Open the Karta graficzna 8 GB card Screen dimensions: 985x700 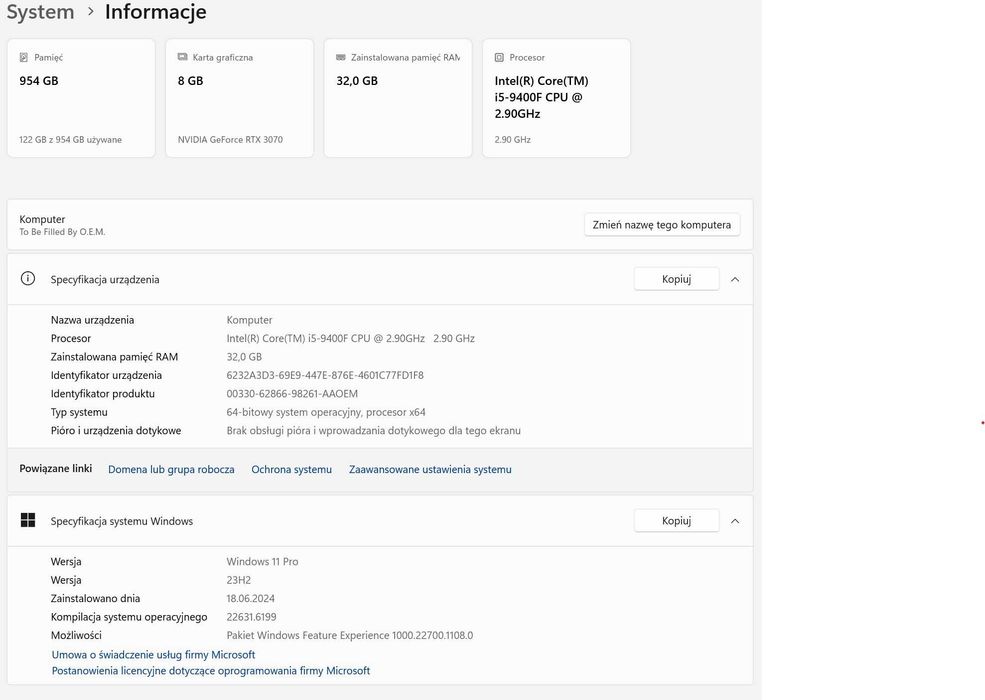(x=239, y=98)
